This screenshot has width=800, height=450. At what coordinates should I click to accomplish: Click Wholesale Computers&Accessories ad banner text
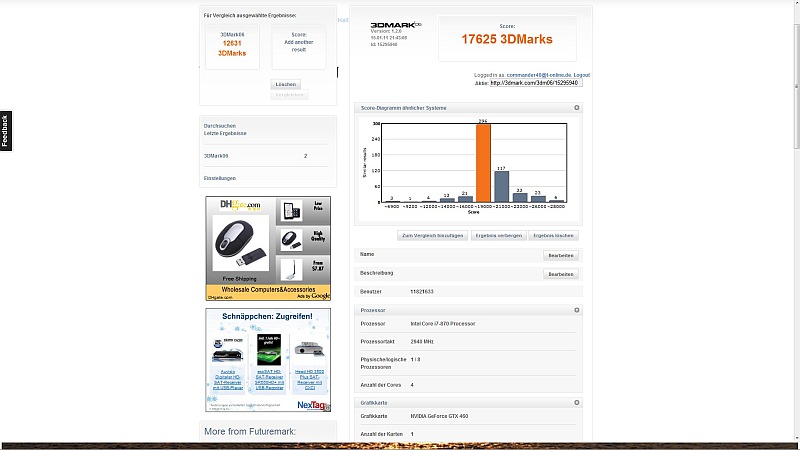[268, 289]
